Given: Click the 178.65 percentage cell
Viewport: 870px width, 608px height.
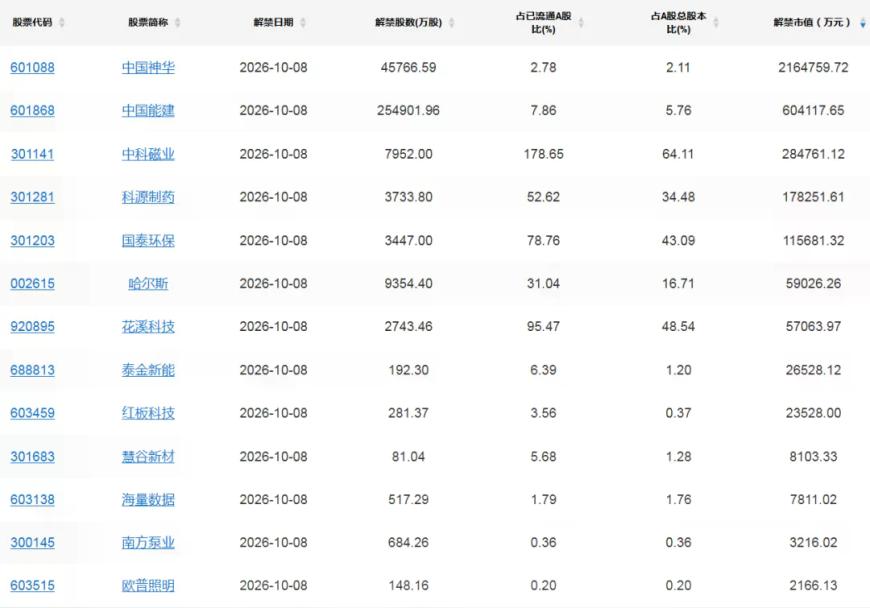Looking at the screenshot, I should pyautogui.click(x=543, y=154).
